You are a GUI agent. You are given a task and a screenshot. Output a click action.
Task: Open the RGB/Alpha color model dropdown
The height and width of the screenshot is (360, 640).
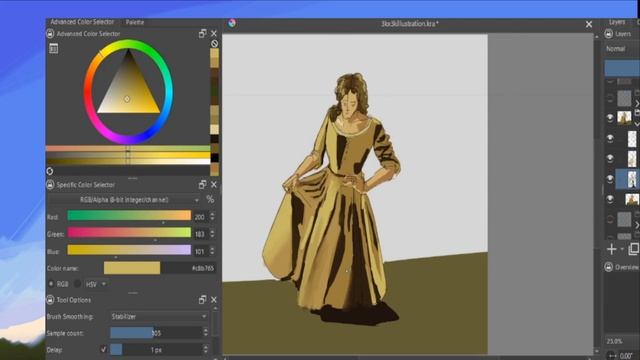(x=124, y=200)
